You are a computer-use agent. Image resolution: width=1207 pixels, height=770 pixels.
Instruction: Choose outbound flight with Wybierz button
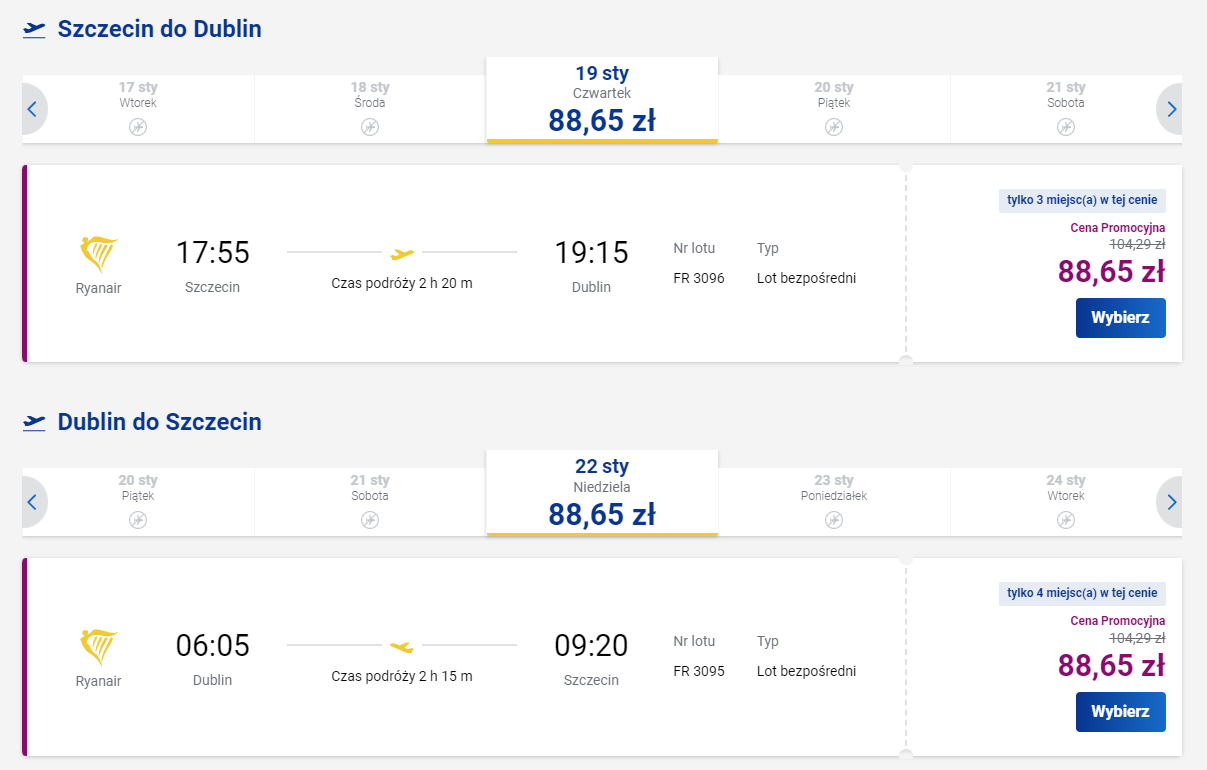1120,318
